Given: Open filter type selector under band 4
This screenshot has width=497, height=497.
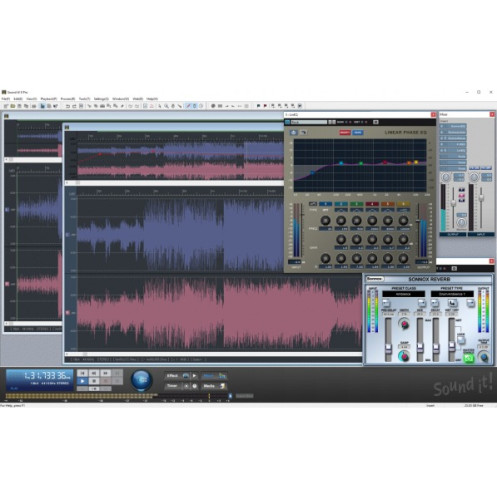Looking at the screenshot, I should pos(372,210).
